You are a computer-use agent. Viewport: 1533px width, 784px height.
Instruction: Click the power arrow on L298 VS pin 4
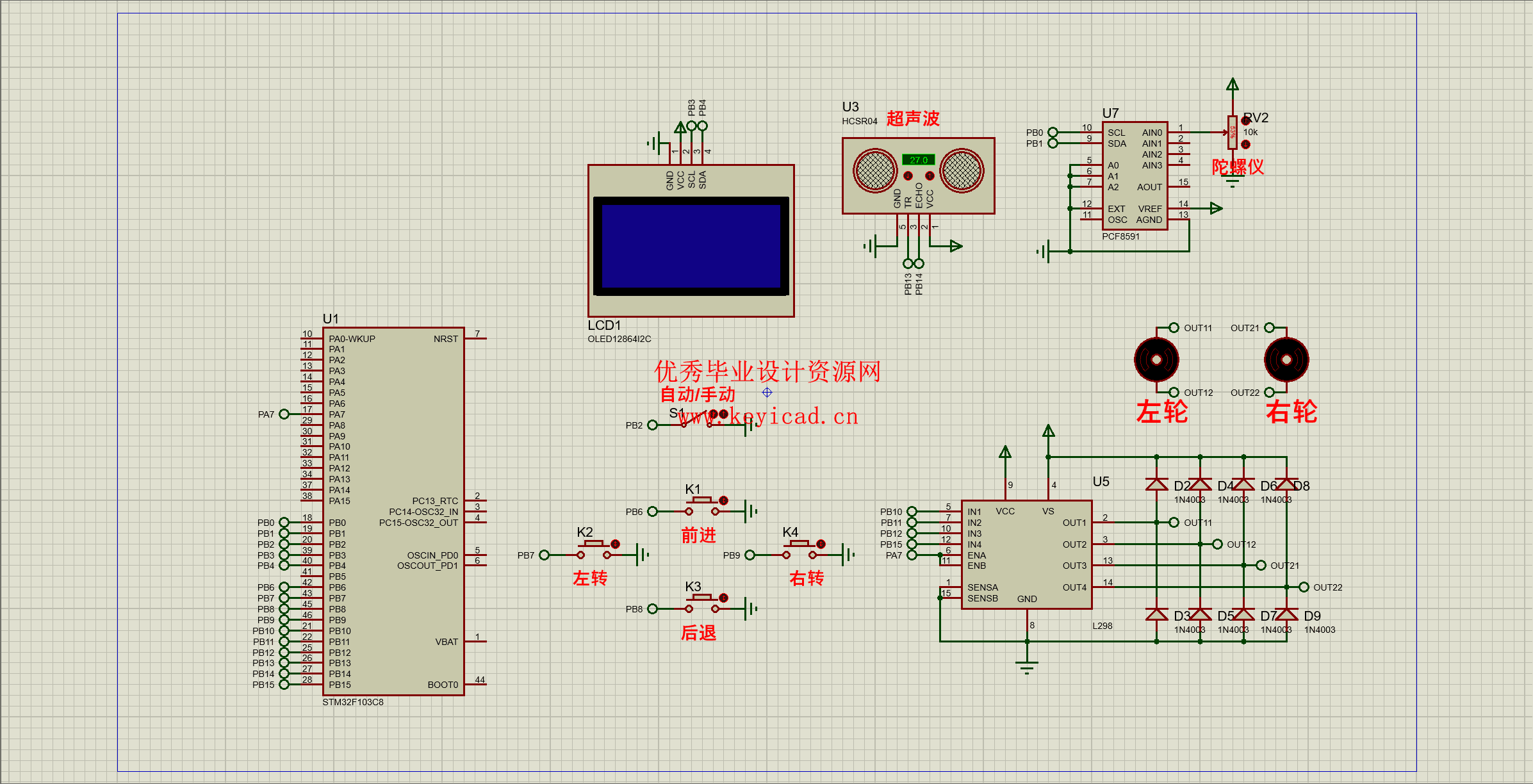1049,430
